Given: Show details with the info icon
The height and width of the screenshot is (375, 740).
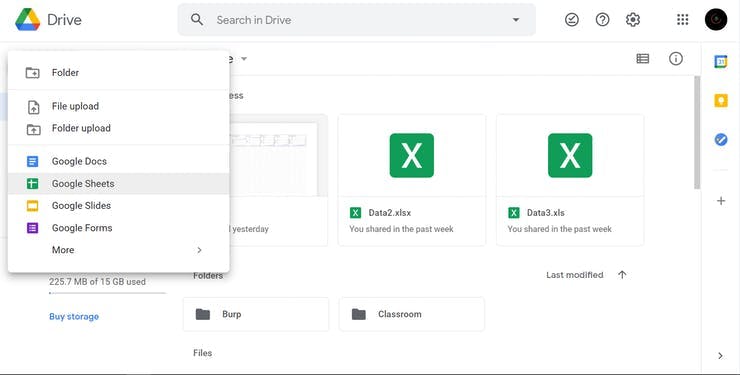Looking at the screenshot, I should click(x=676, y=58).
